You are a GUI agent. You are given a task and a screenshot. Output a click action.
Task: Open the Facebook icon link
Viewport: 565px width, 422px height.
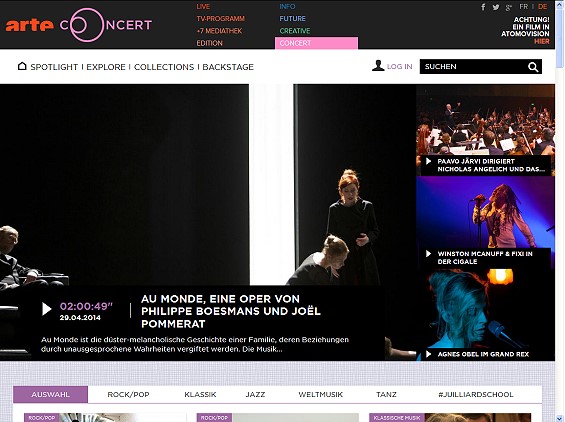[x=483, y=7]
